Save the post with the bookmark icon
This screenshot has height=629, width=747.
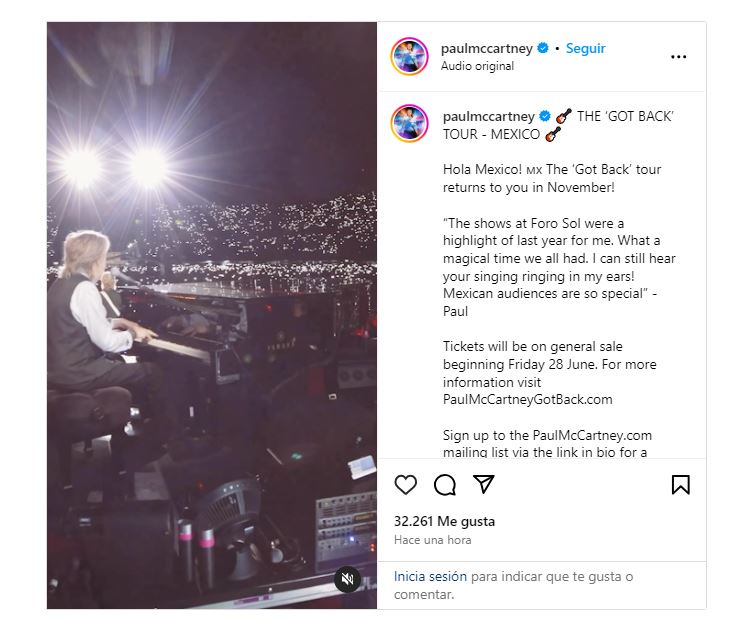click(x=680, y=485)
